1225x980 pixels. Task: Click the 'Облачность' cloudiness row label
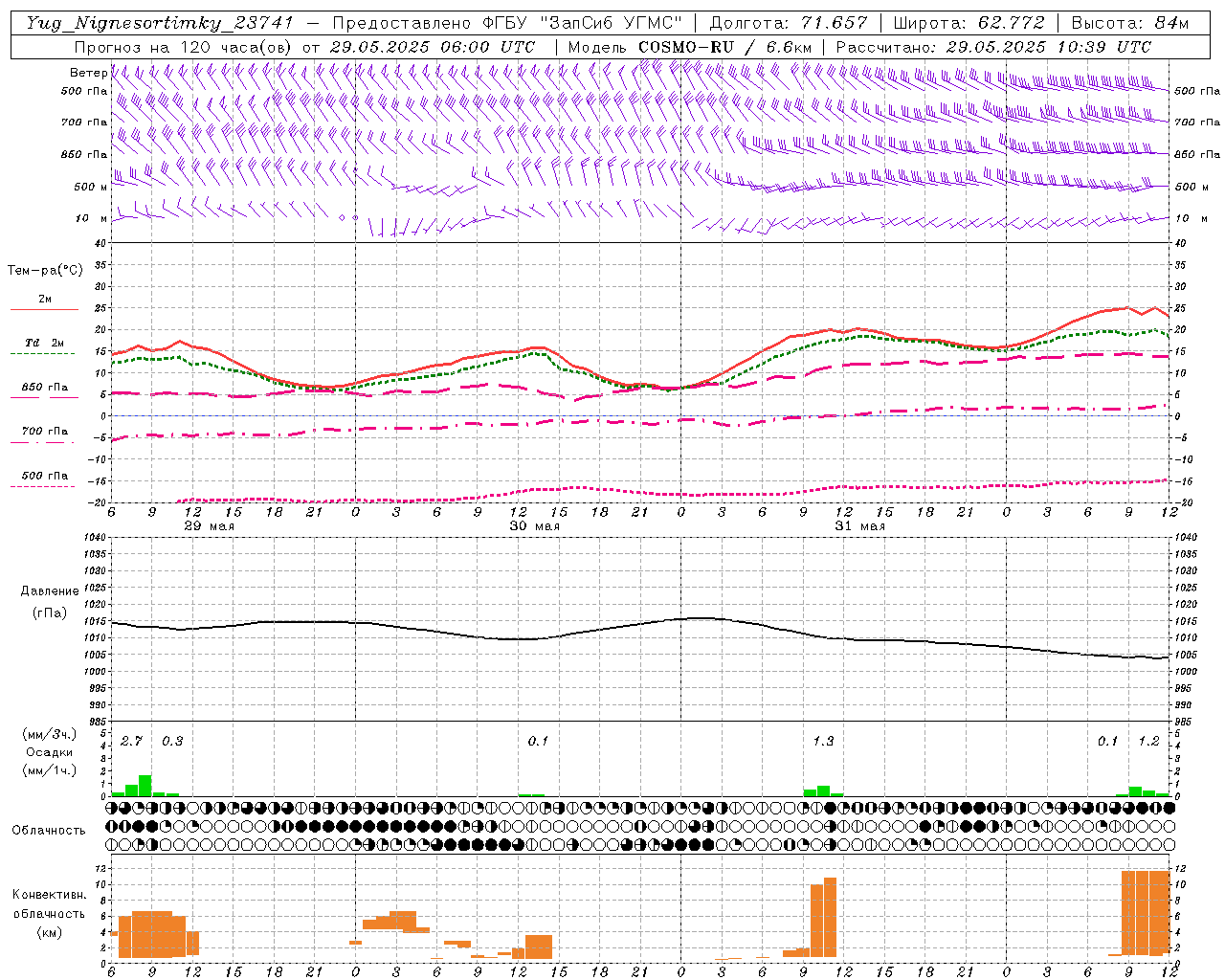click(48, 831)
